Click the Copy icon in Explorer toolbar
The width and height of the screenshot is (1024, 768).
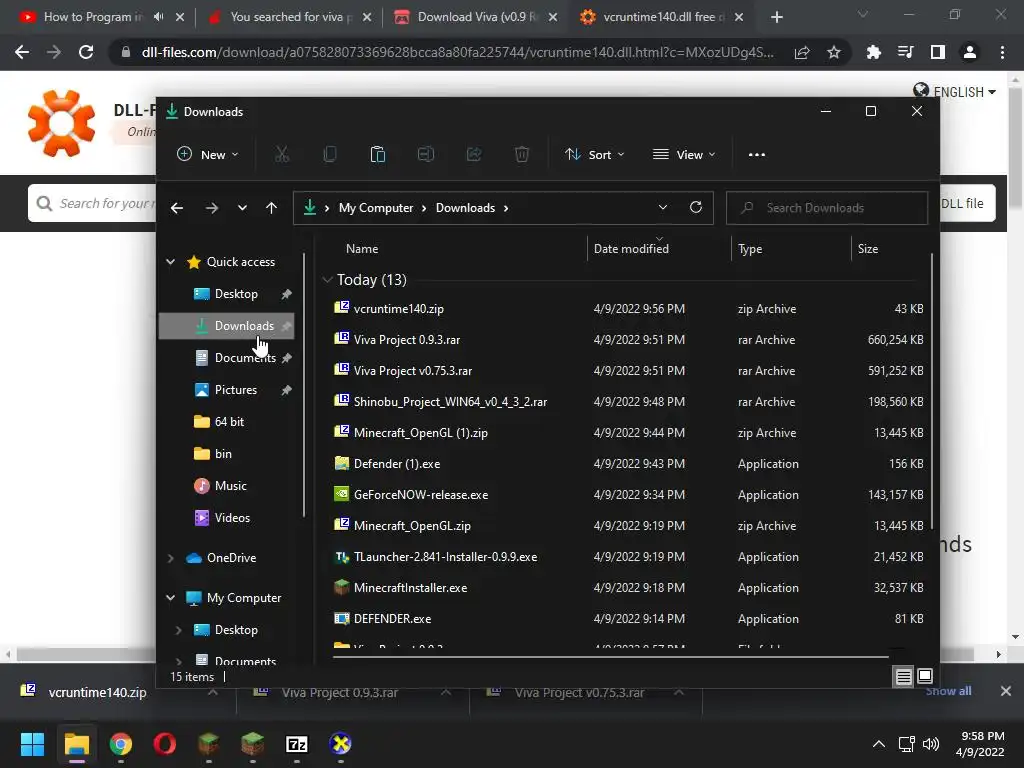[x=330, y=155]
